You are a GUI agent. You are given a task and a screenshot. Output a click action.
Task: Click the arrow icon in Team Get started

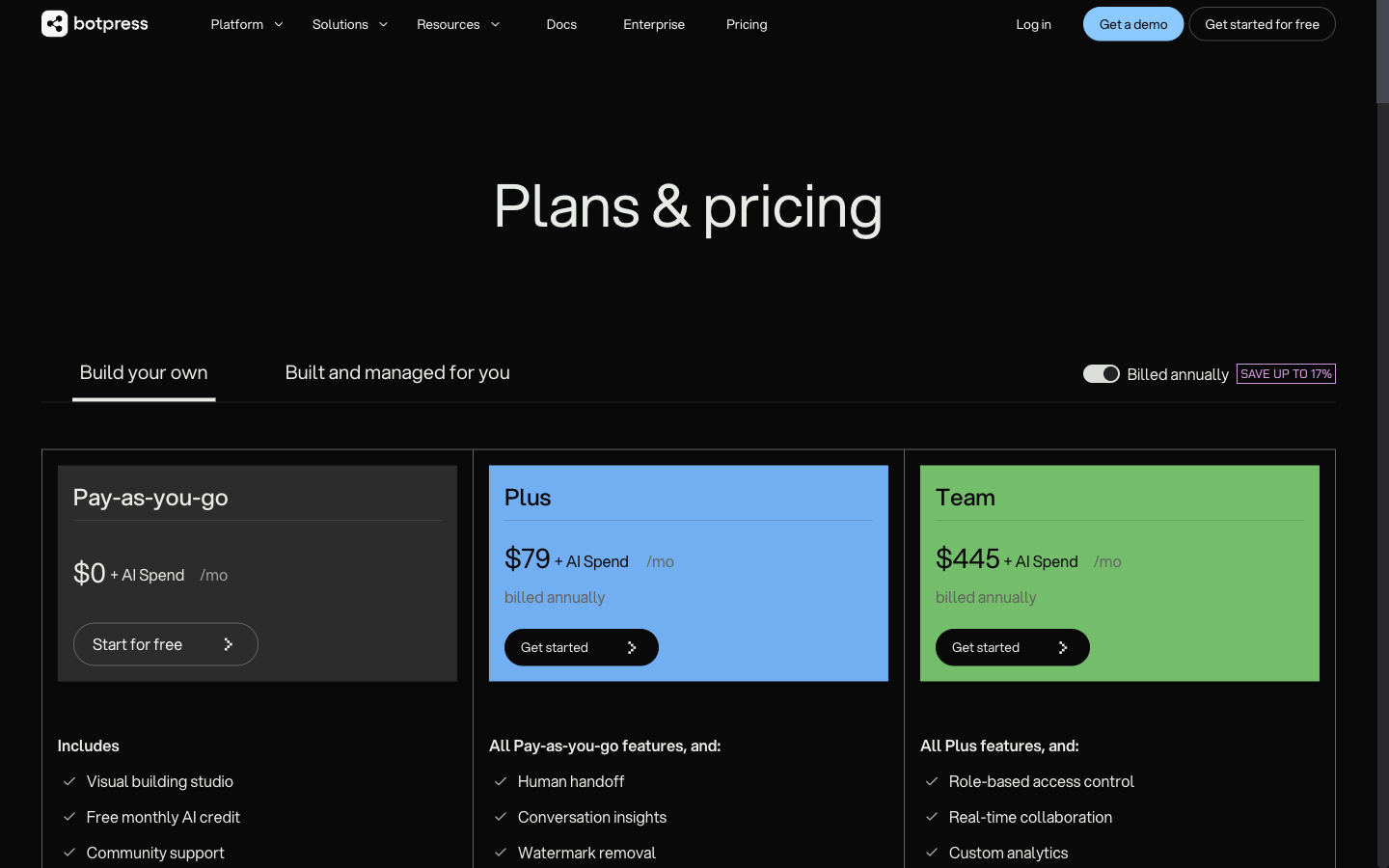1063,647
